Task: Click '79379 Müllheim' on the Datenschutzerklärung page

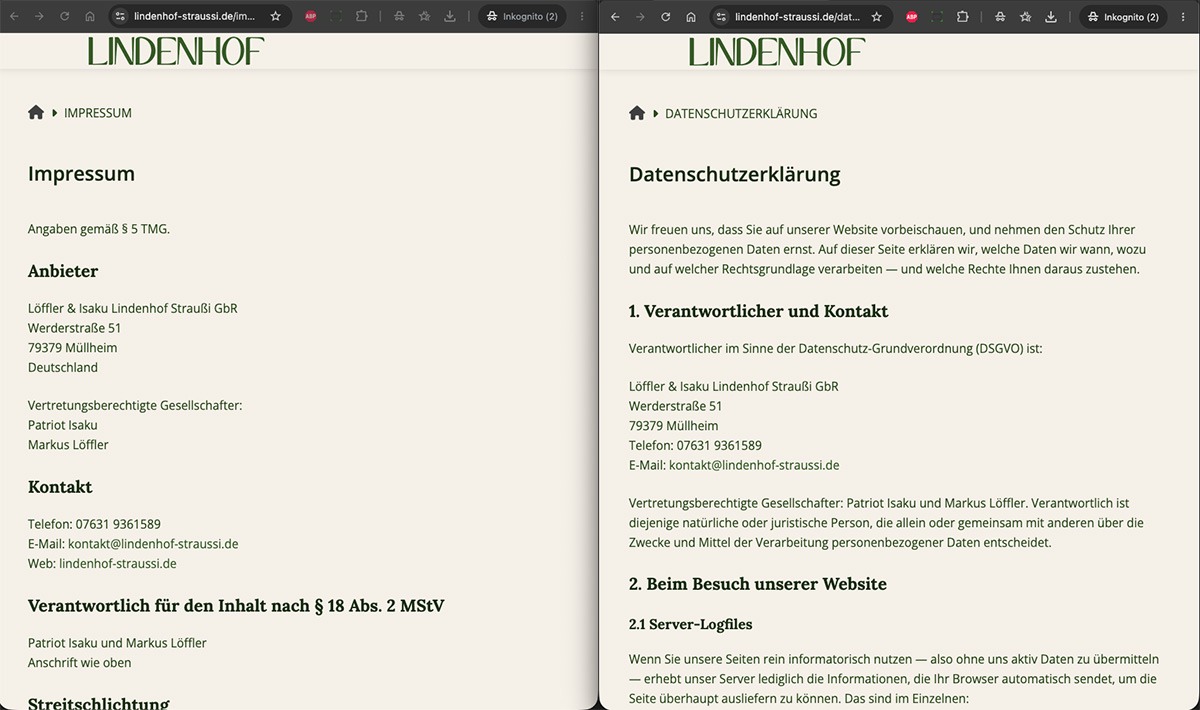Action: pos(674,426)
